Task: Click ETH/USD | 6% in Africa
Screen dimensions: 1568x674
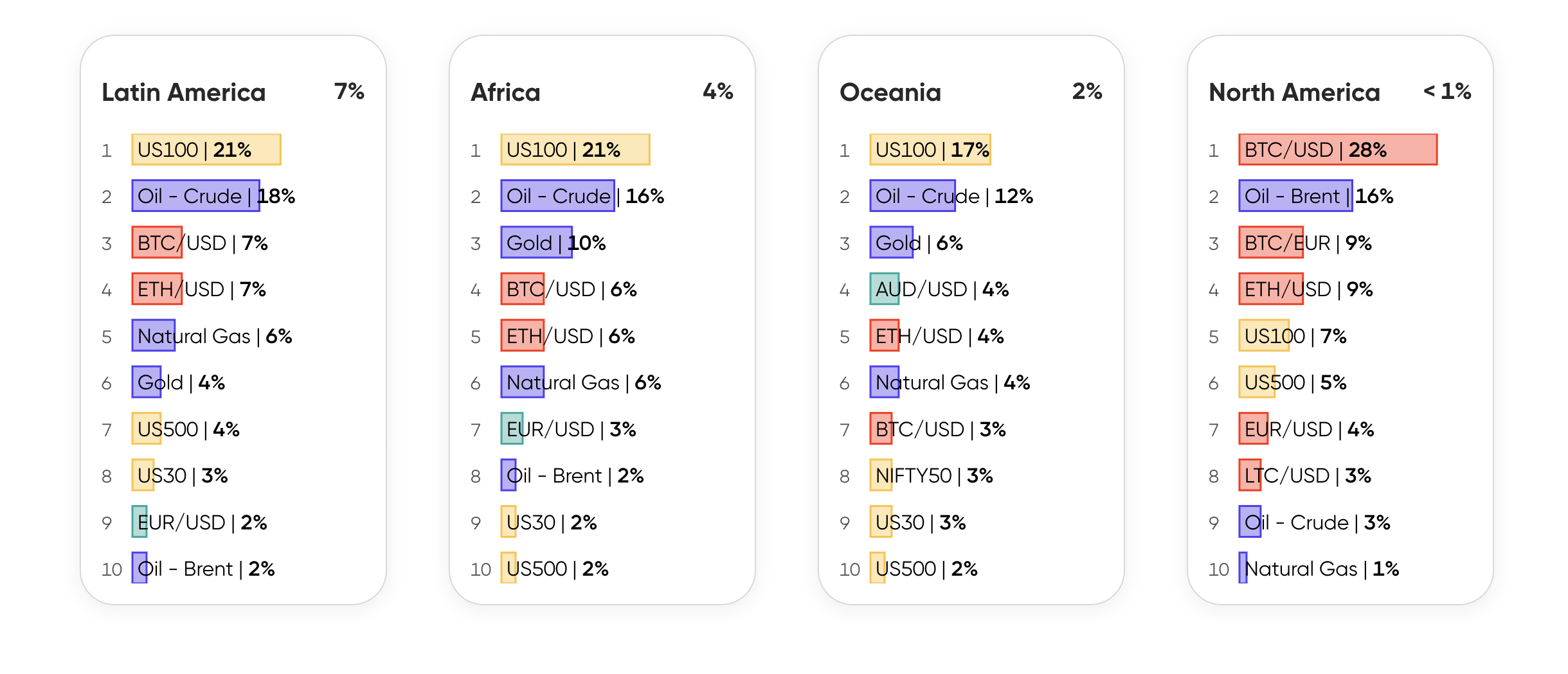Action: (568, 336)
